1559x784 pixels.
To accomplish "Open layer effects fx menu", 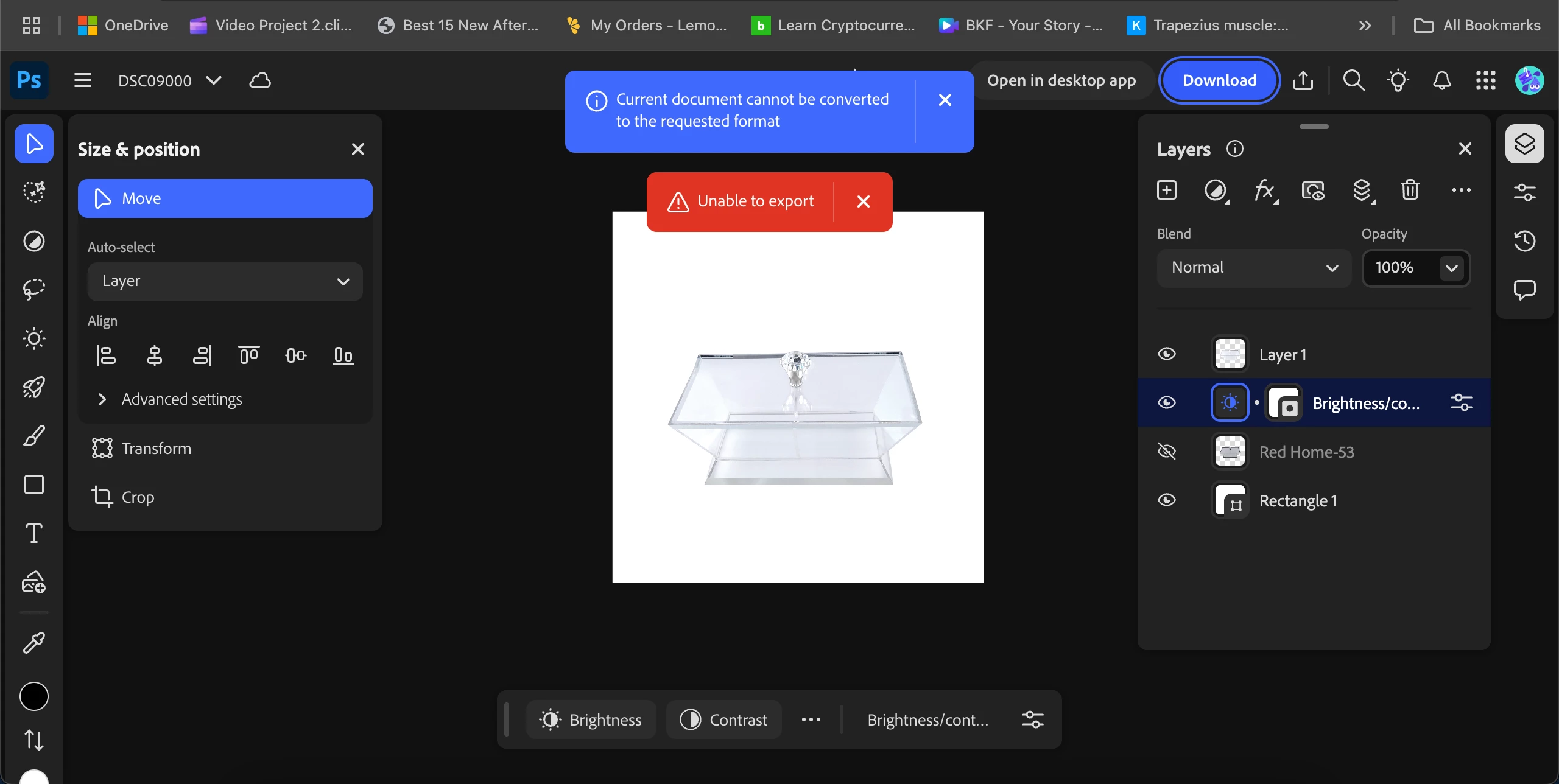I will pyautogui.click(x=1265, y=191).
